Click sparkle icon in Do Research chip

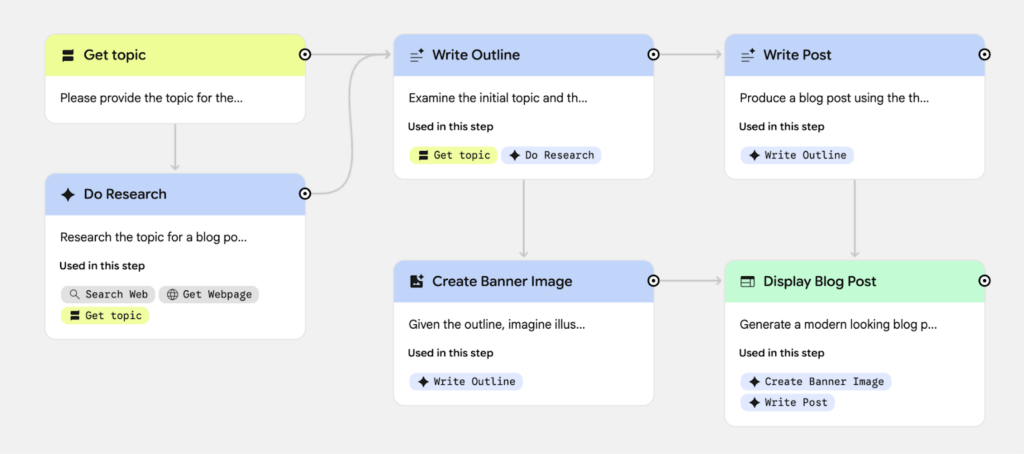coord(515,155)
